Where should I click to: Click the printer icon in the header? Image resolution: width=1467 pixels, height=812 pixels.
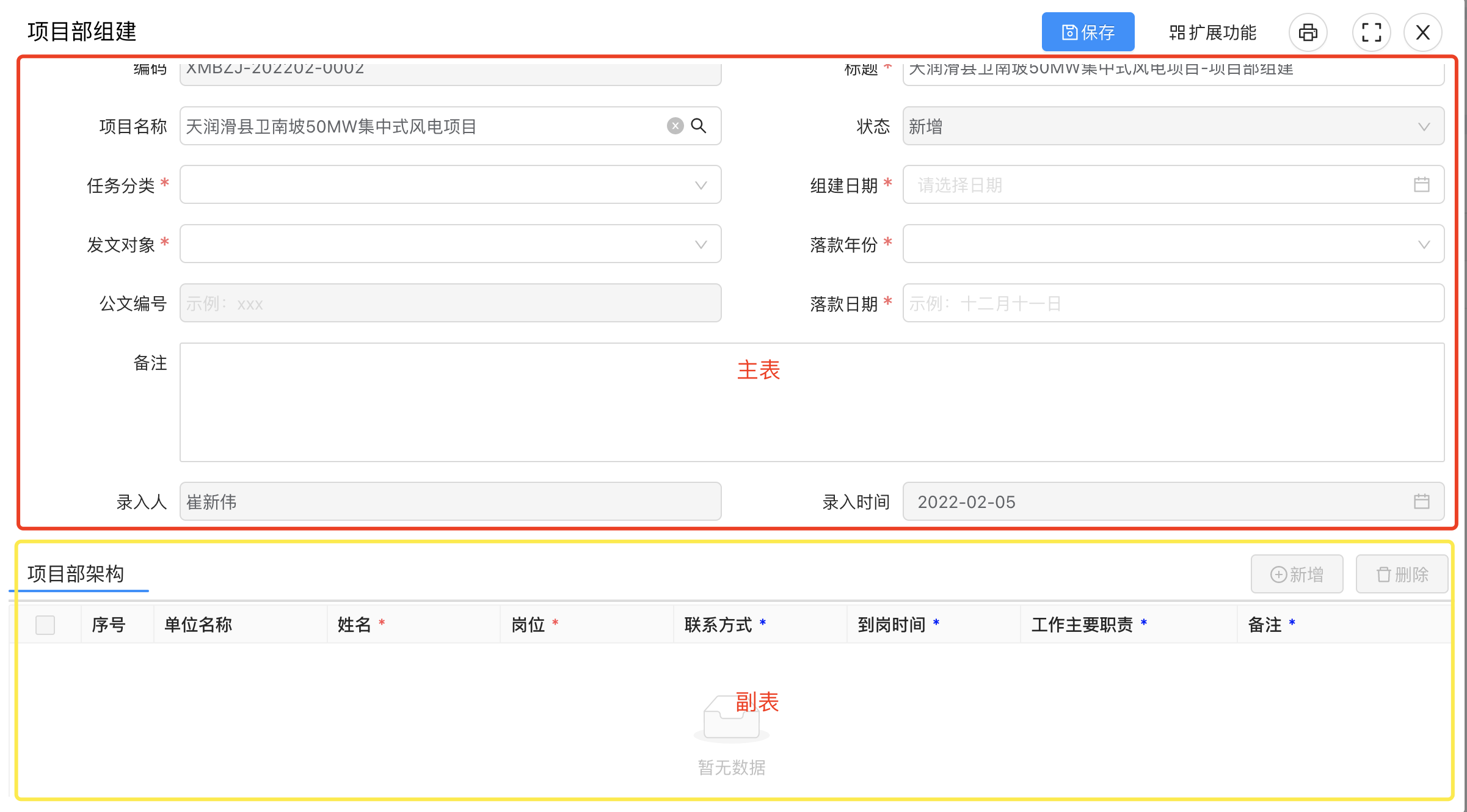(1308, 32)
